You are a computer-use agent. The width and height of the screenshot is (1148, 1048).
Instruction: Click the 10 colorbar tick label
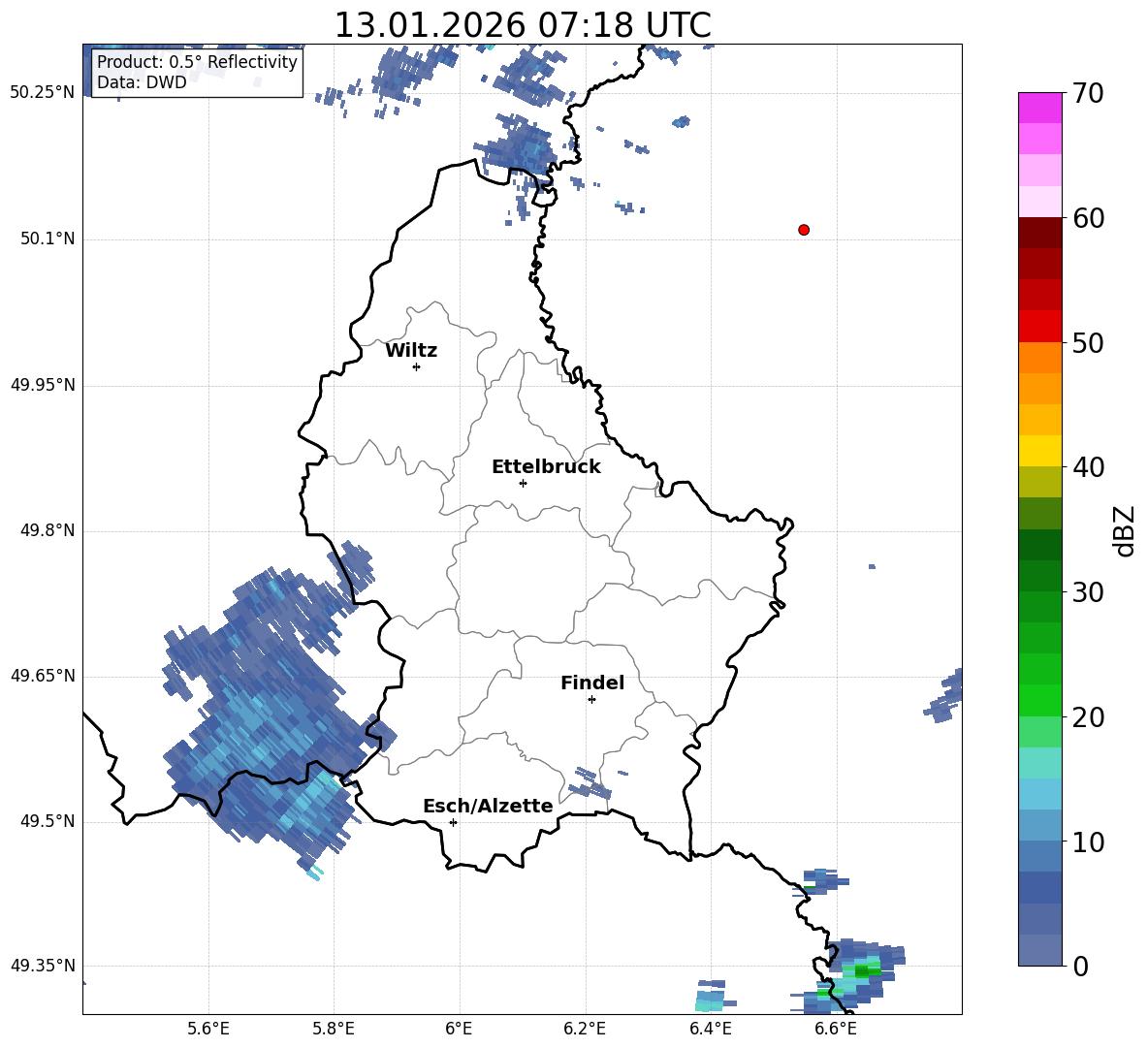[1088, 842]
